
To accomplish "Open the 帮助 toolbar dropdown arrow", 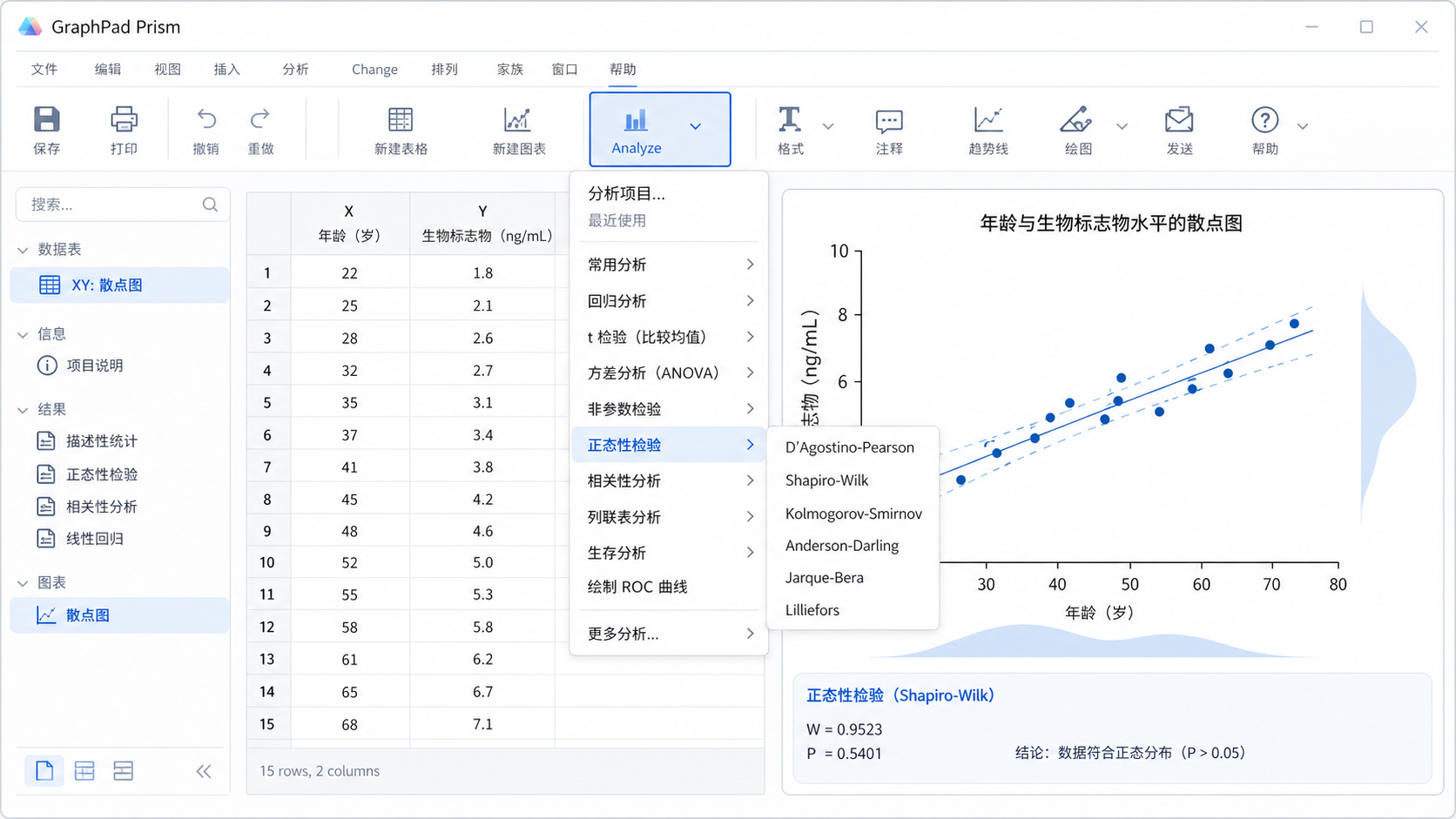I will 1303,126.
